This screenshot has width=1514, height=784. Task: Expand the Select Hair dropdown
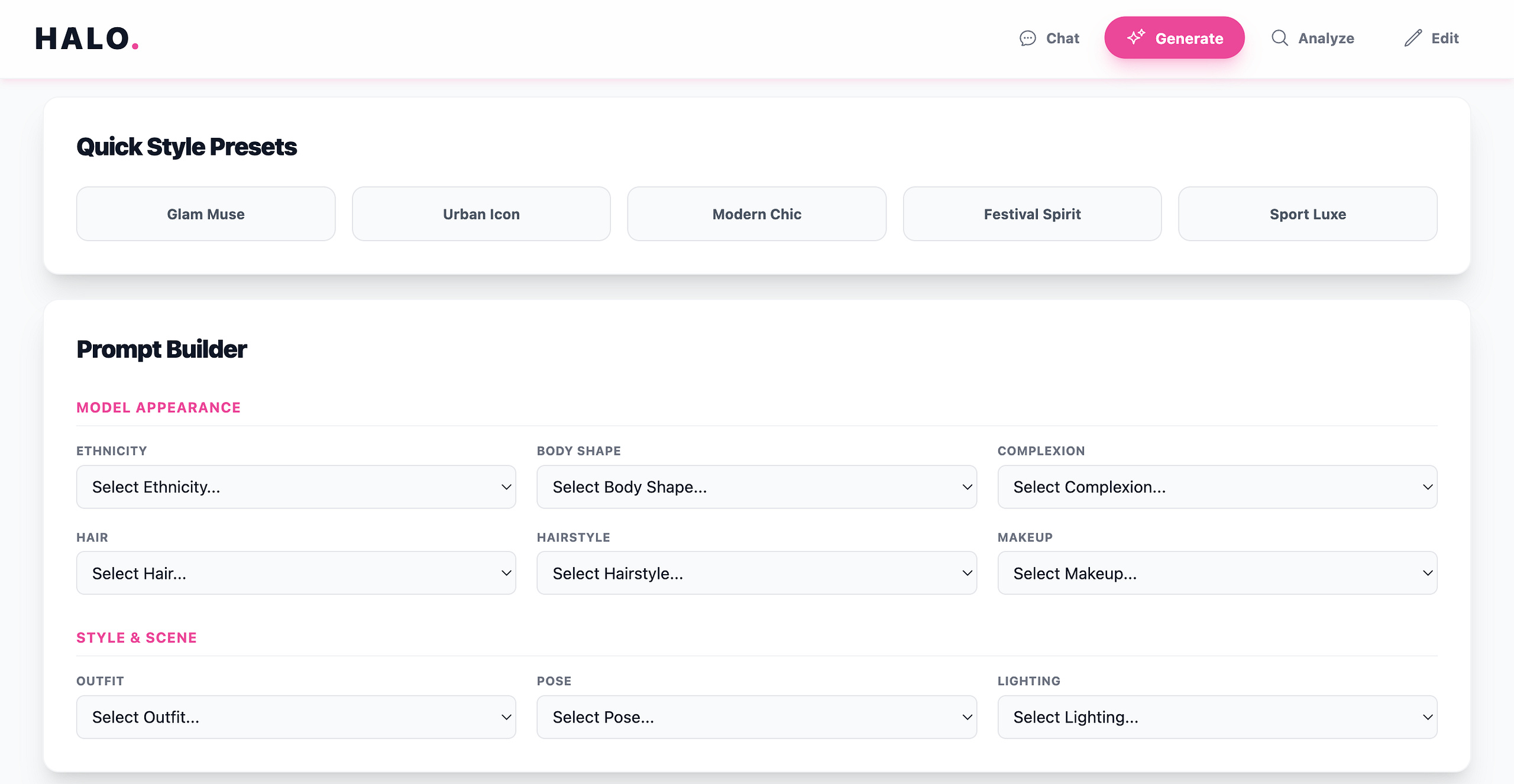click(x=296, y=573)
